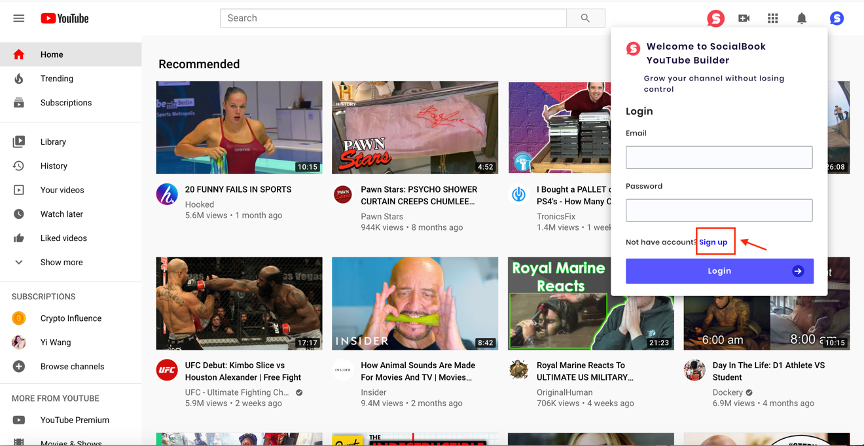The width and height of the screenshot is (864, 446).
Task: Click the Yi Wang channel avatar
Action: [19, 342]
